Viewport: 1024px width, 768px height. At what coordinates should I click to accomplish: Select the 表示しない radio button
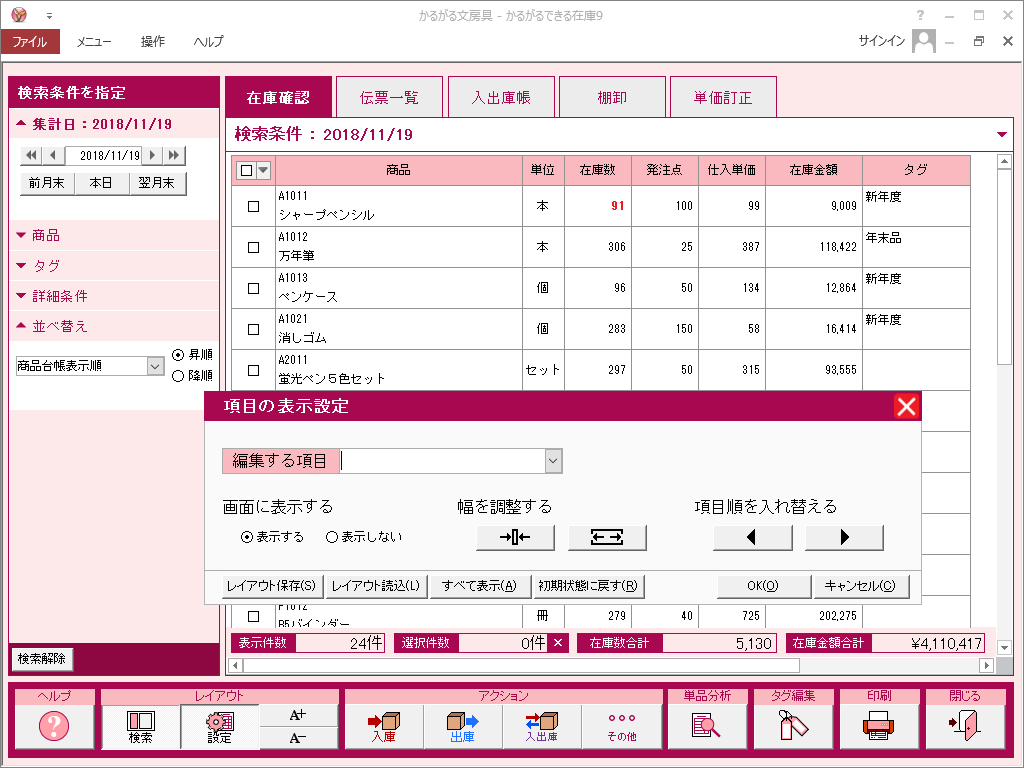pos(332,537)
